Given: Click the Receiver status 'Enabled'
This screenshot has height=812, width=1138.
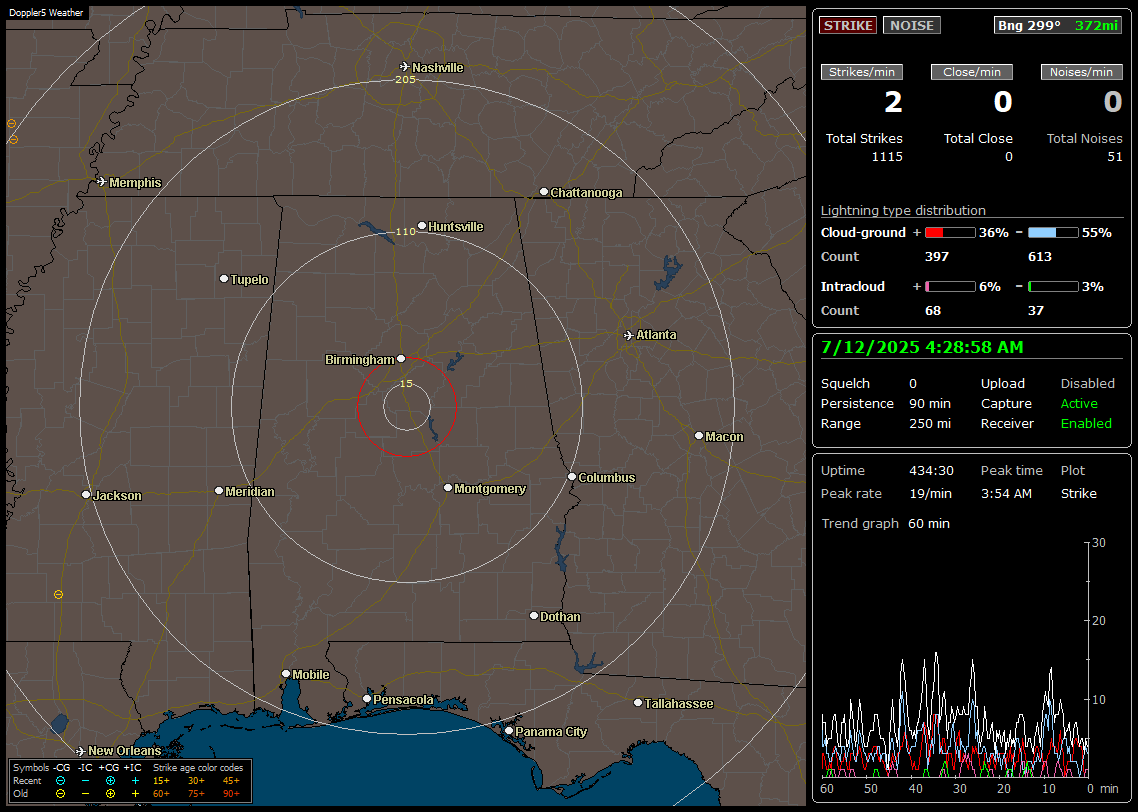Looking at the screenshot, I should coord(1086,423).
